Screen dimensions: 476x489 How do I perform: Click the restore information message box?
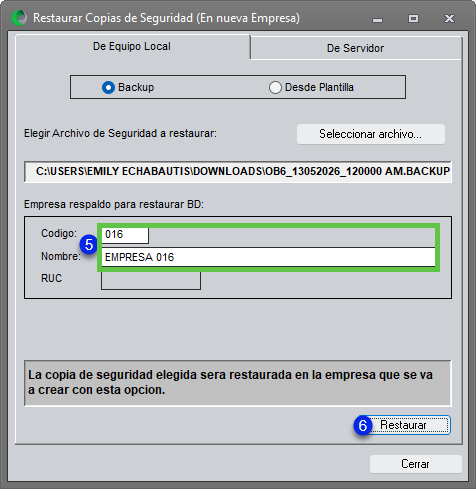click(x=238, y=383)
